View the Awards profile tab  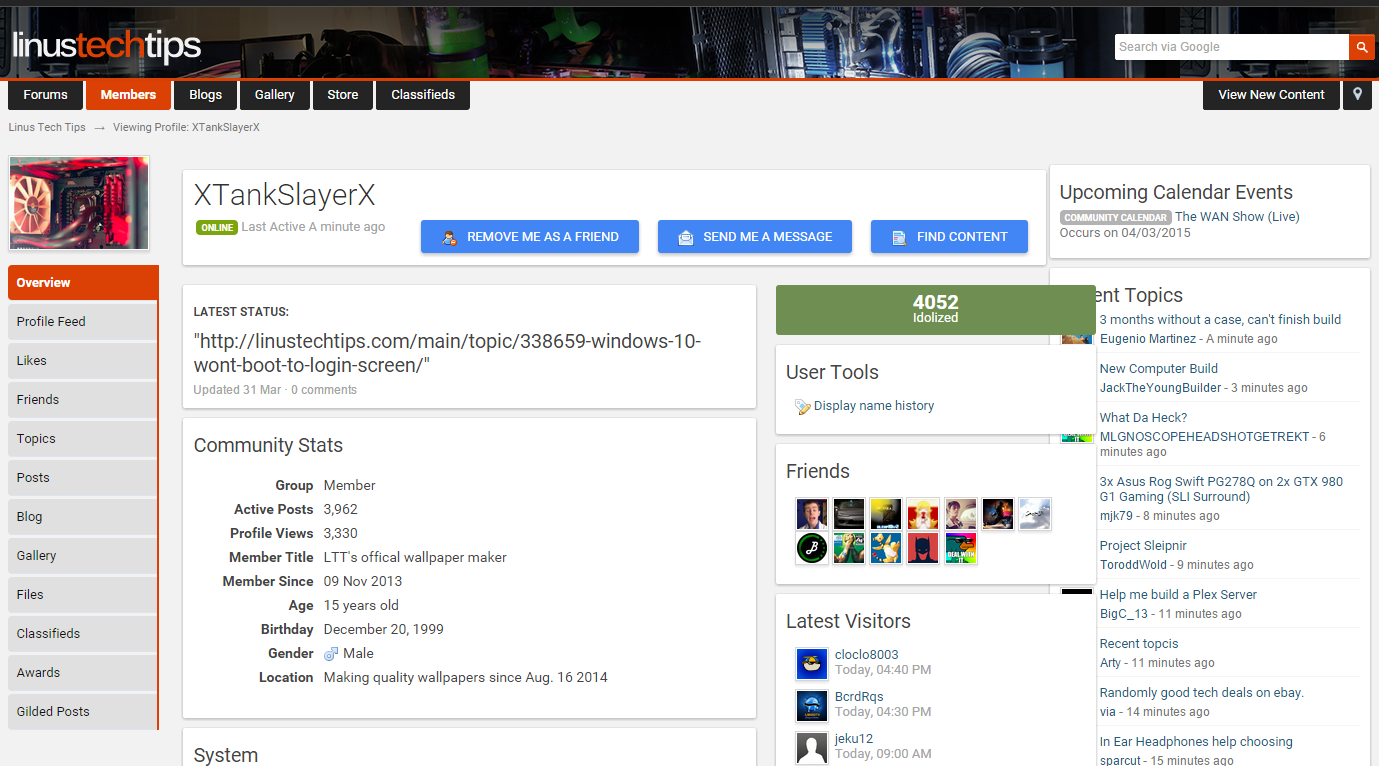click(x=82, y=673)
